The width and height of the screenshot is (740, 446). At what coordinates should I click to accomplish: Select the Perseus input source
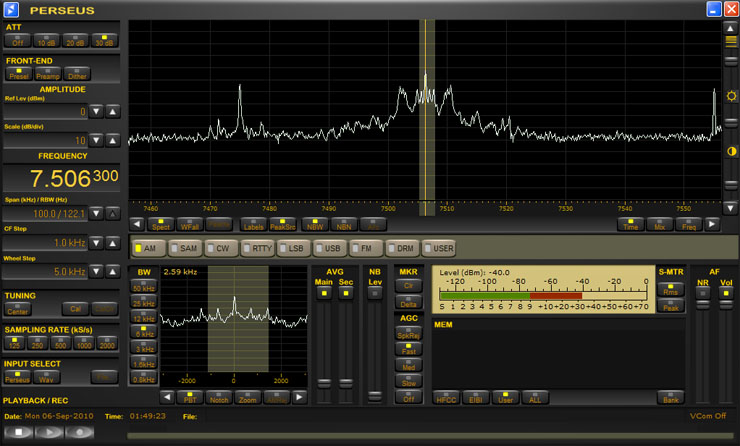(17, 377)
